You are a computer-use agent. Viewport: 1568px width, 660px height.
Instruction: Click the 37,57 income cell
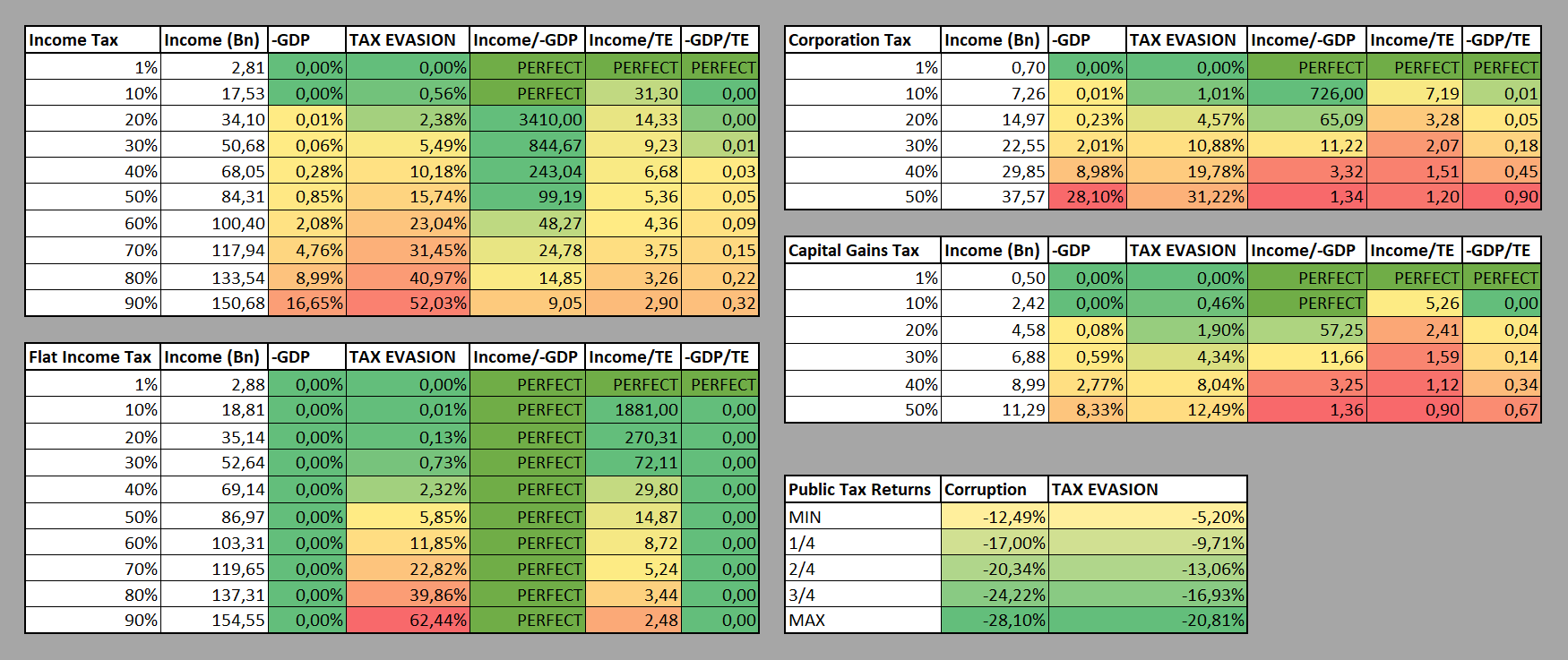click(994, 197)
